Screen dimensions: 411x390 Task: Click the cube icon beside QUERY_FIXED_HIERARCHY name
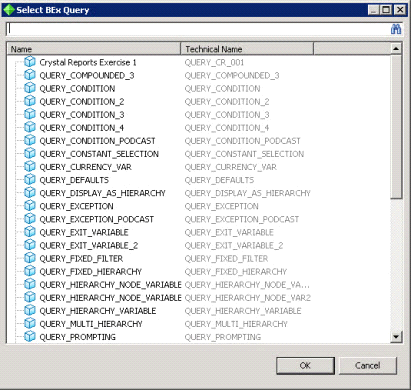point(30,271)
